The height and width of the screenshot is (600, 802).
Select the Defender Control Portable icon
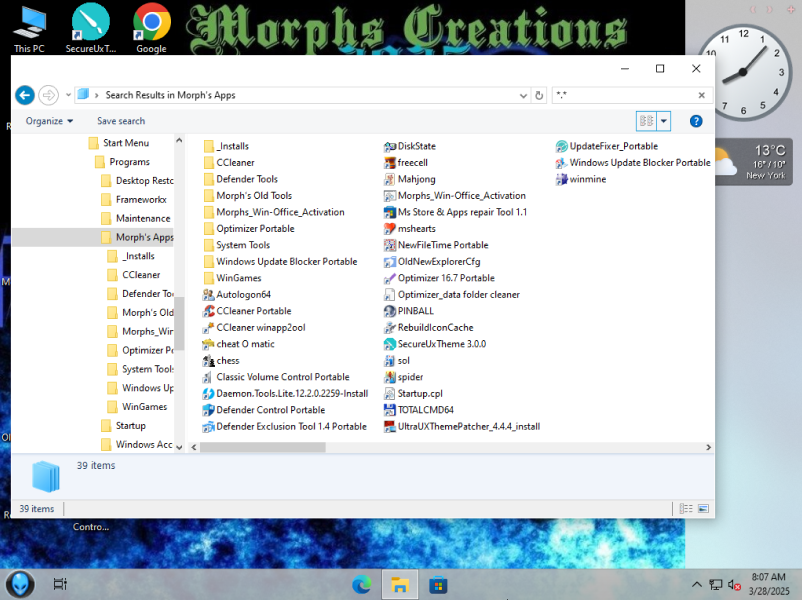click(x=208, y=410)
